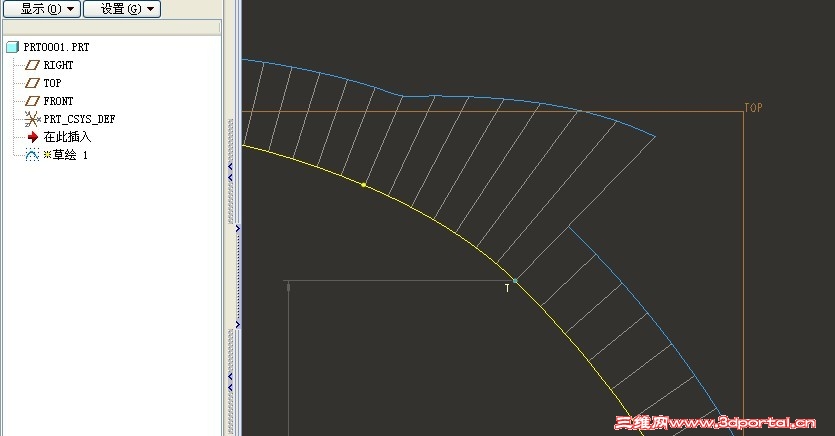This screenshot has height=436, width=835.
Task: Select PRT0001.PRT root node
Action: [56, 47]
